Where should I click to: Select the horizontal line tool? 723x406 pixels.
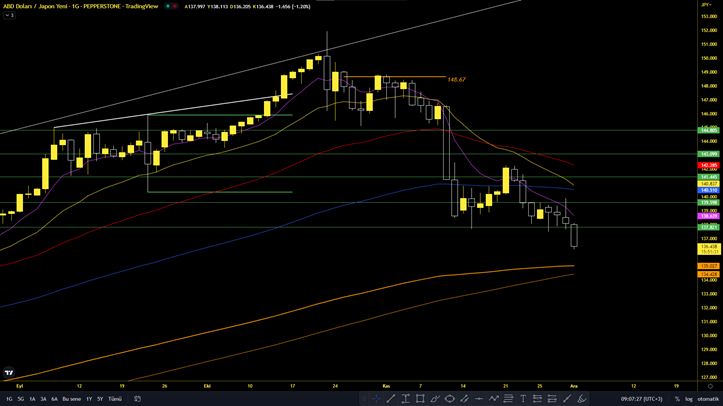(479, 399)
